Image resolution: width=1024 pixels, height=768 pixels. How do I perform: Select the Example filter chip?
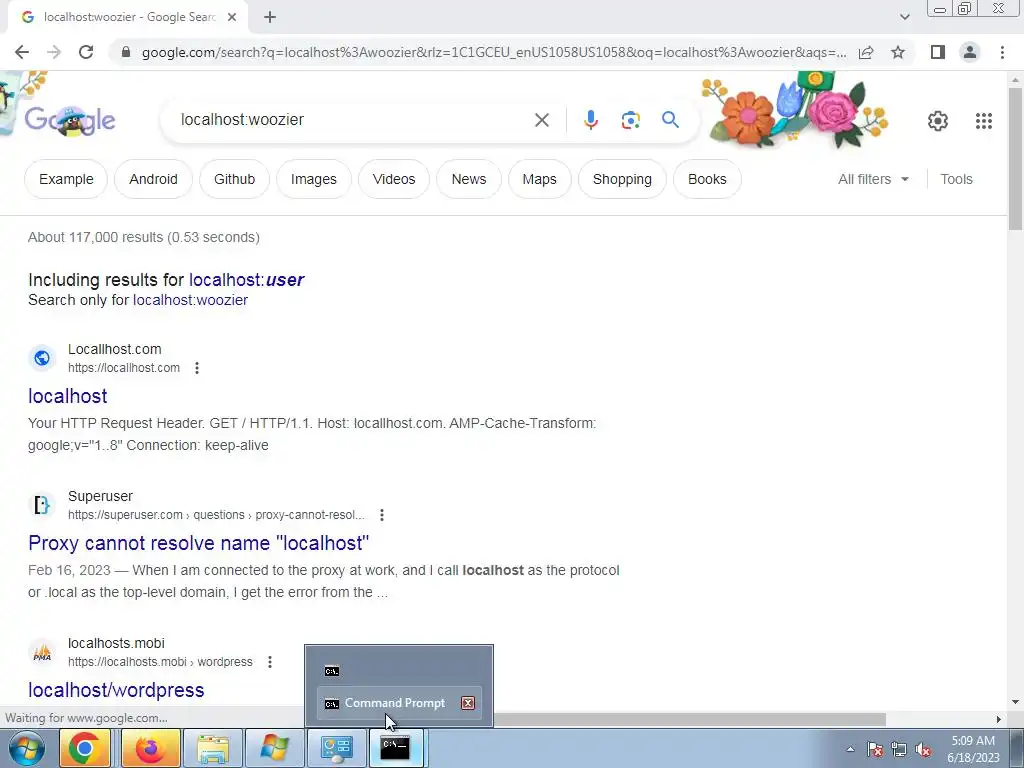coord(66,179)
